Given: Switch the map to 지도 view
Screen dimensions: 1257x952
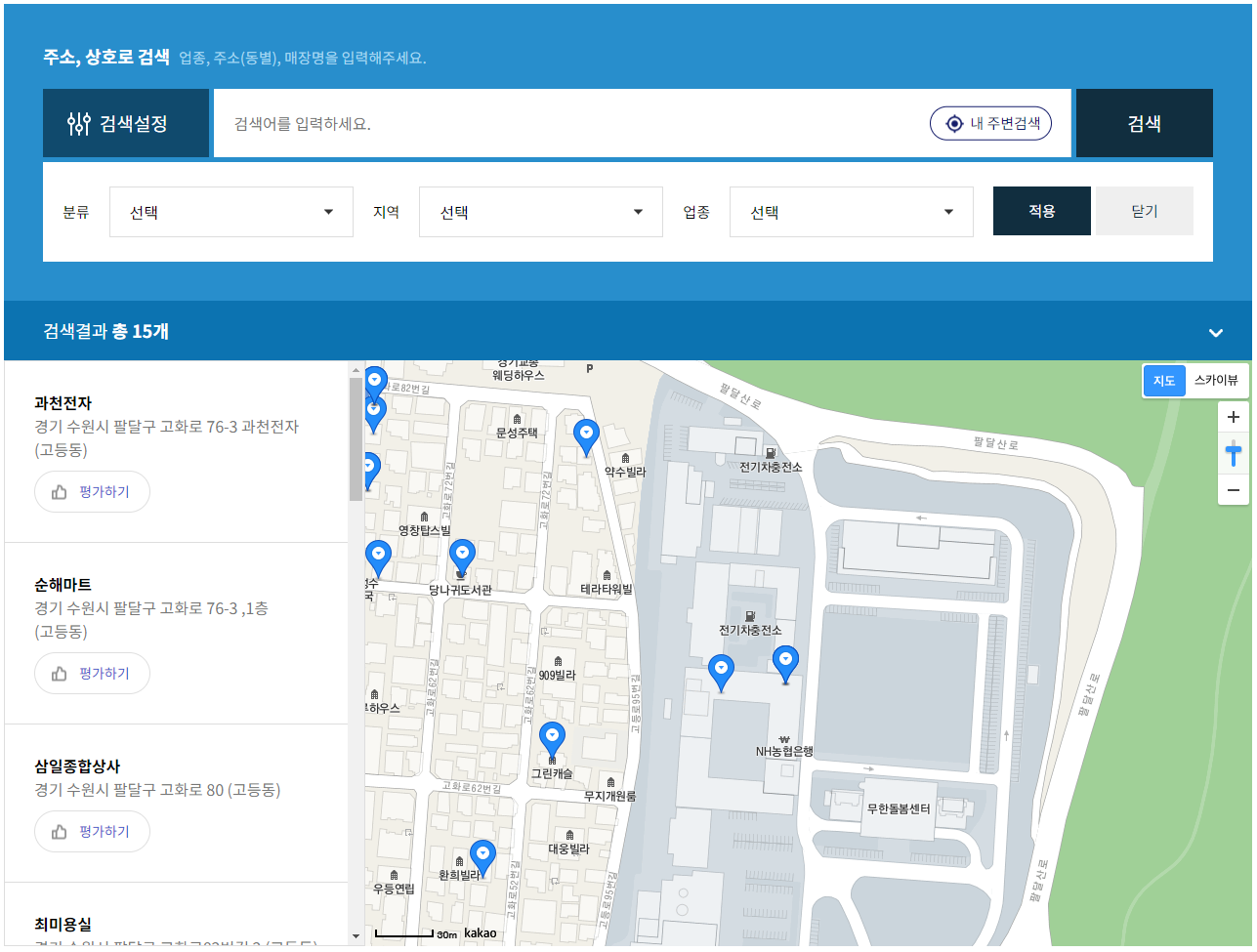Looking at the screenshot, I should 1164,381.
